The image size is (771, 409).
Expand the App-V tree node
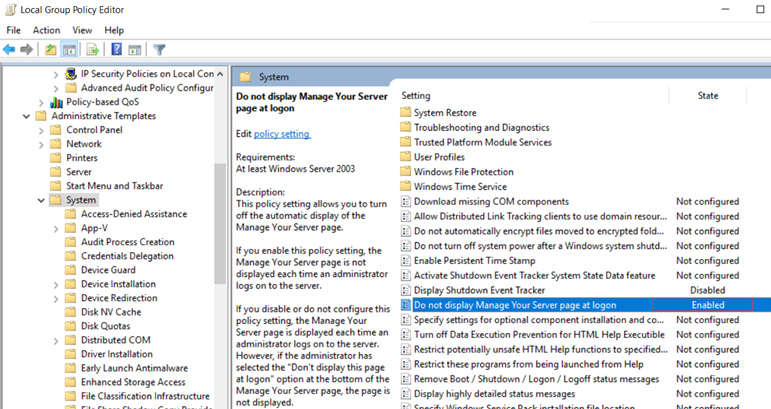[x=56, y=229]
